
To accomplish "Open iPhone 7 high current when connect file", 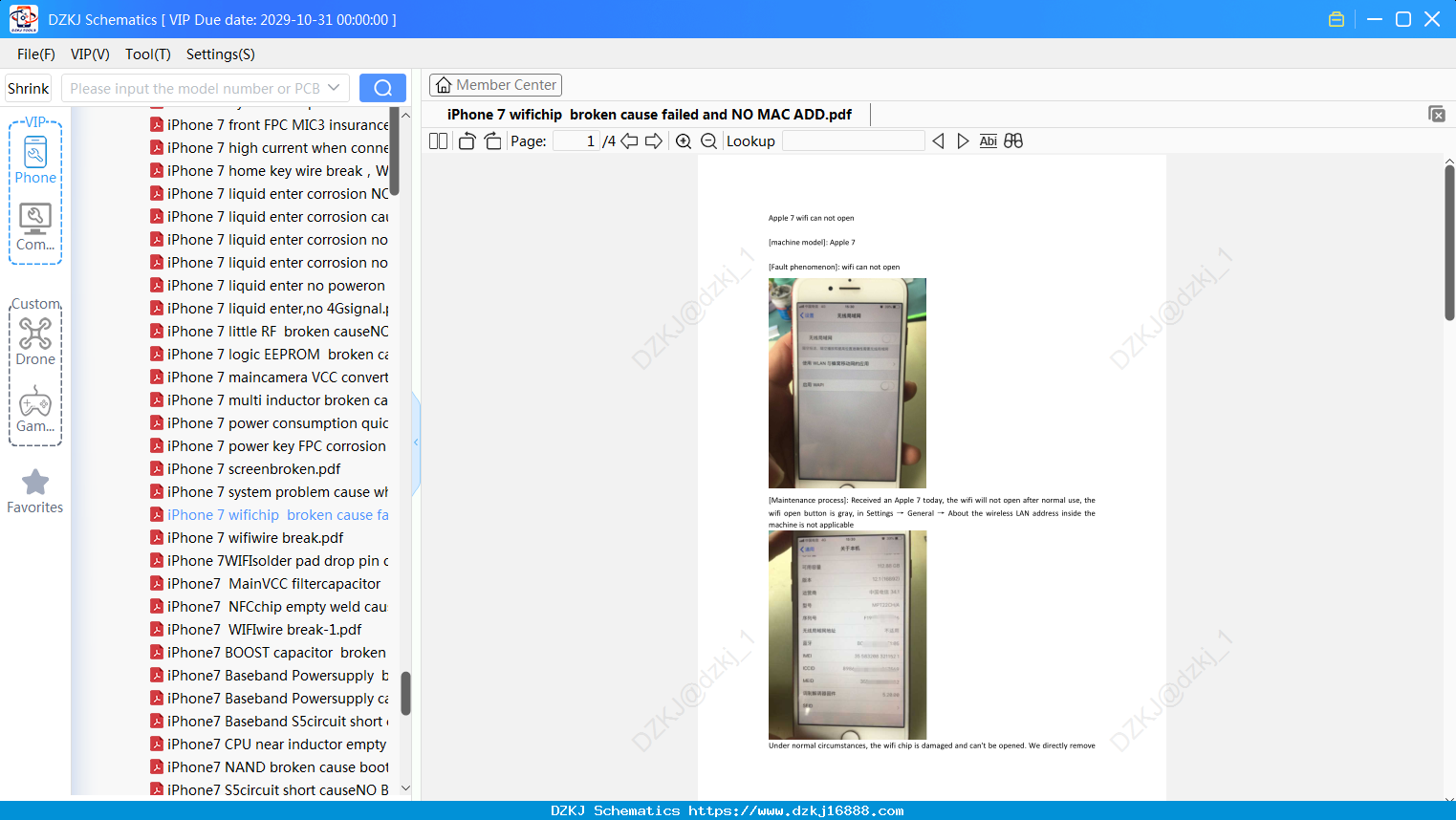I will point(270,148).
